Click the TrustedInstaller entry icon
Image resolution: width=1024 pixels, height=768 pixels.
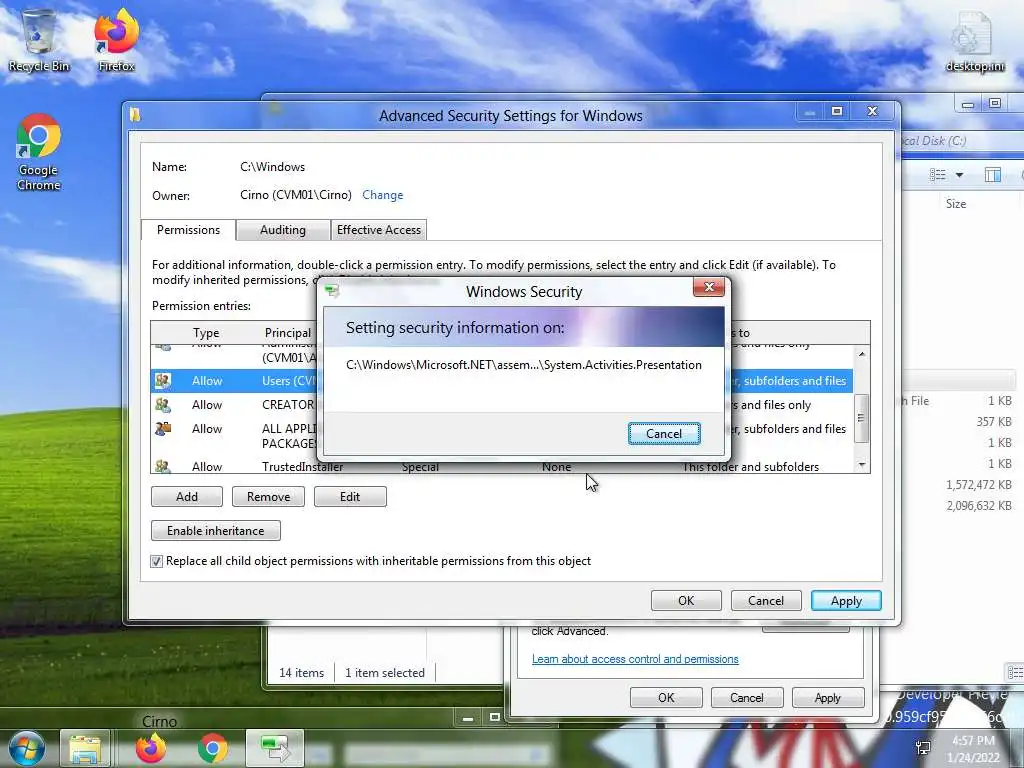tap(163, 466)
